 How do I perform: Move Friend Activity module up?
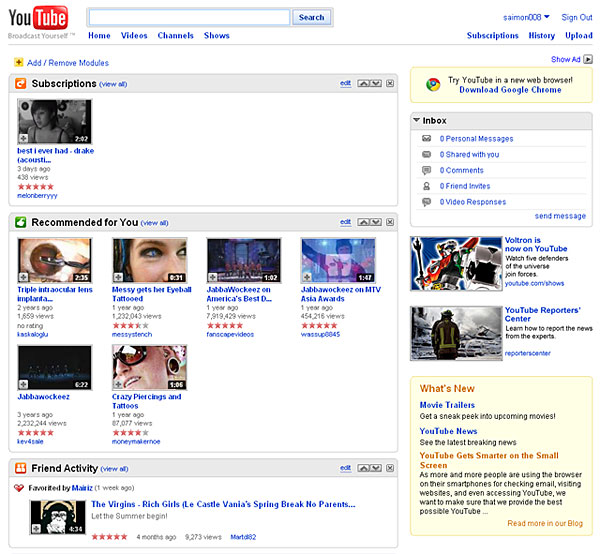click(364, 468)
